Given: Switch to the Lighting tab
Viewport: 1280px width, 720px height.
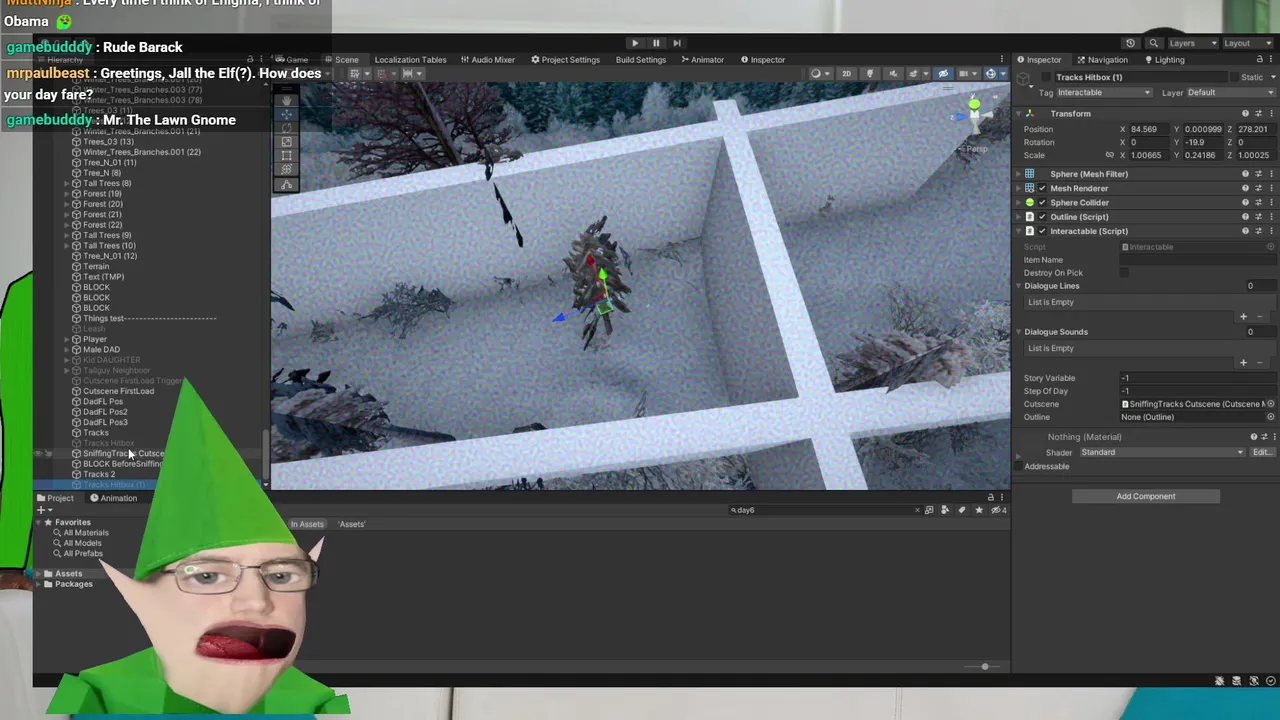Looking at the screenshot, I should [x=1163, y=60].
